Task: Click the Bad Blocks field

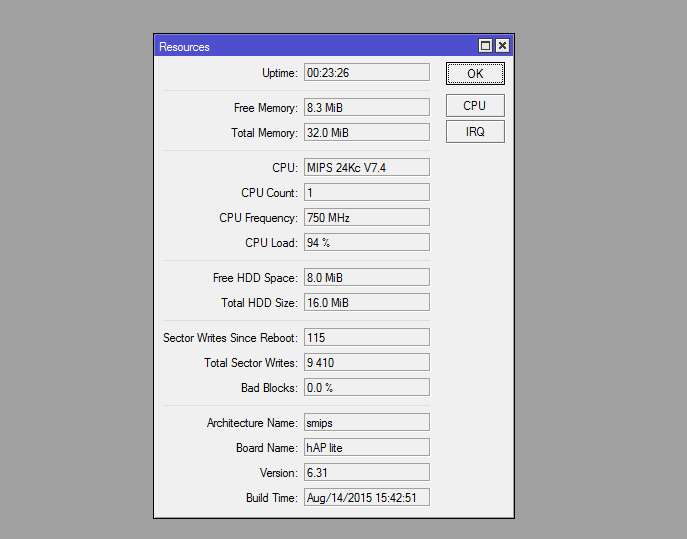Action: (366, 388)
